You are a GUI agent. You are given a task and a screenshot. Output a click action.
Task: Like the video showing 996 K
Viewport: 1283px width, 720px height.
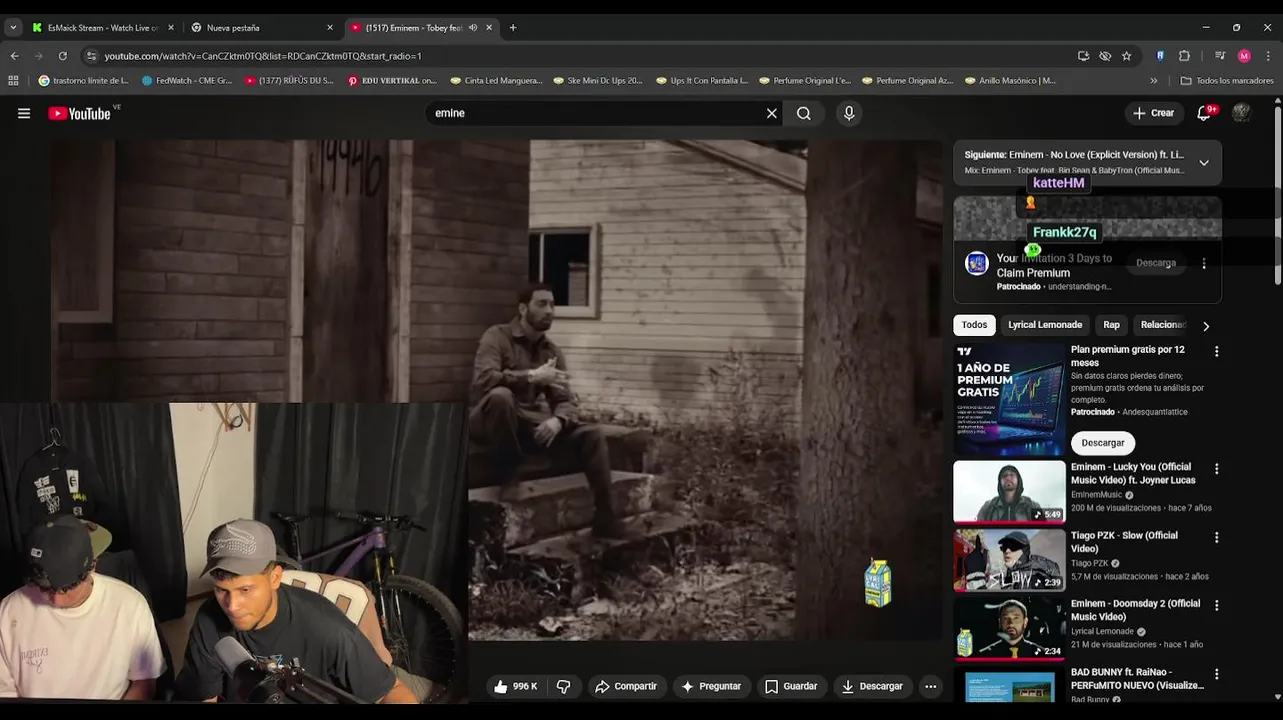515,686
